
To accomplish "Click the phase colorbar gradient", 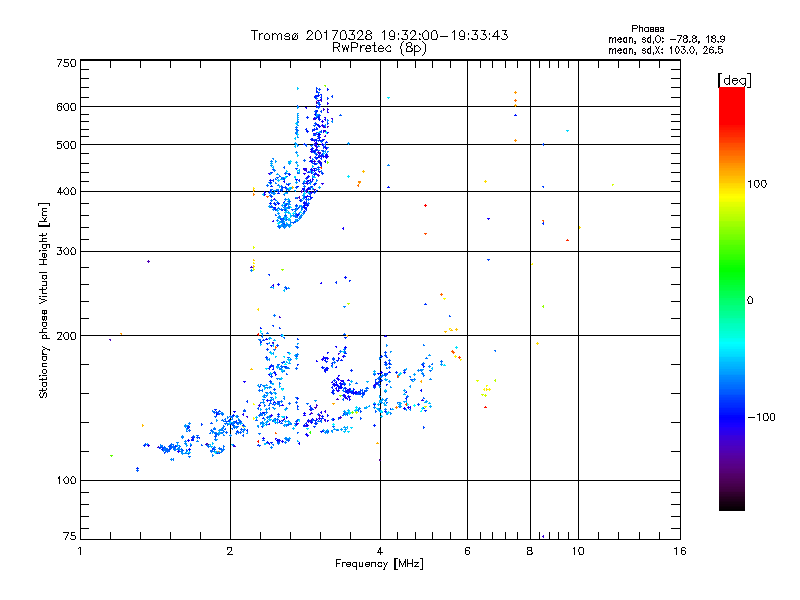I will click(732, 298).
